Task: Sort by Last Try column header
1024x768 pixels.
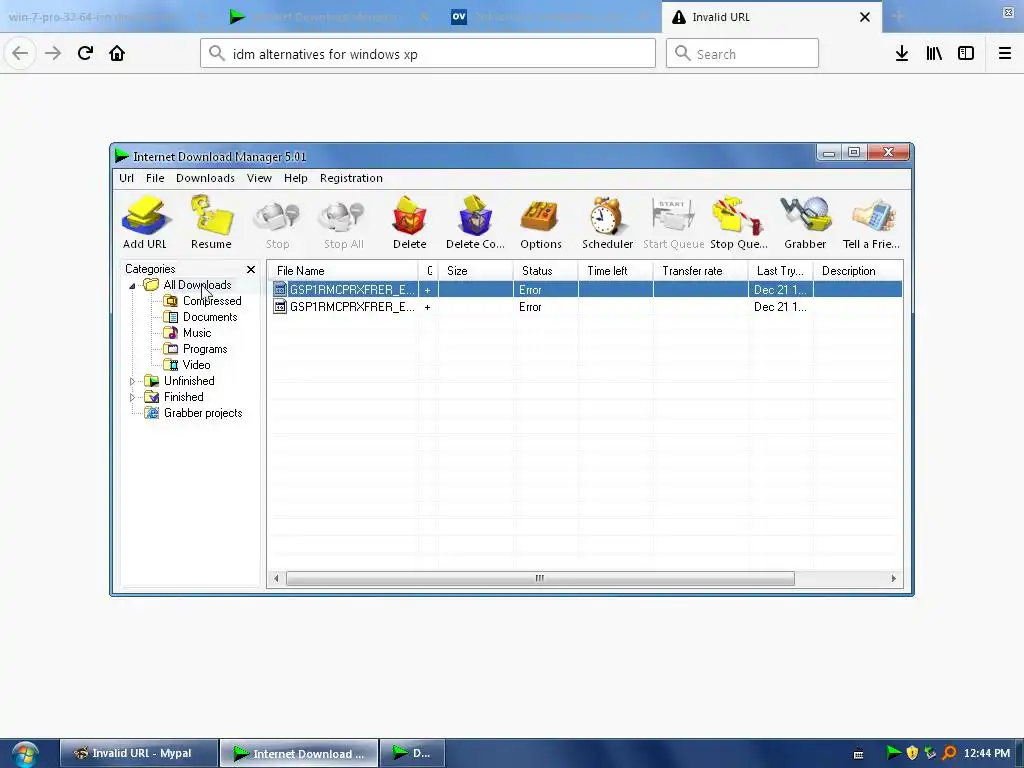Action: click(780, 270)
